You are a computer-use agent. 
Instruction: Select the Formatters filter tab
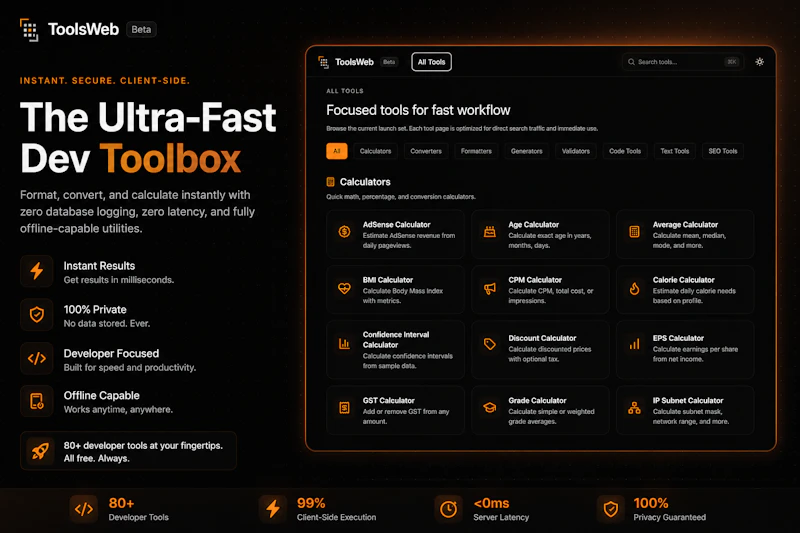pos(476,151)
